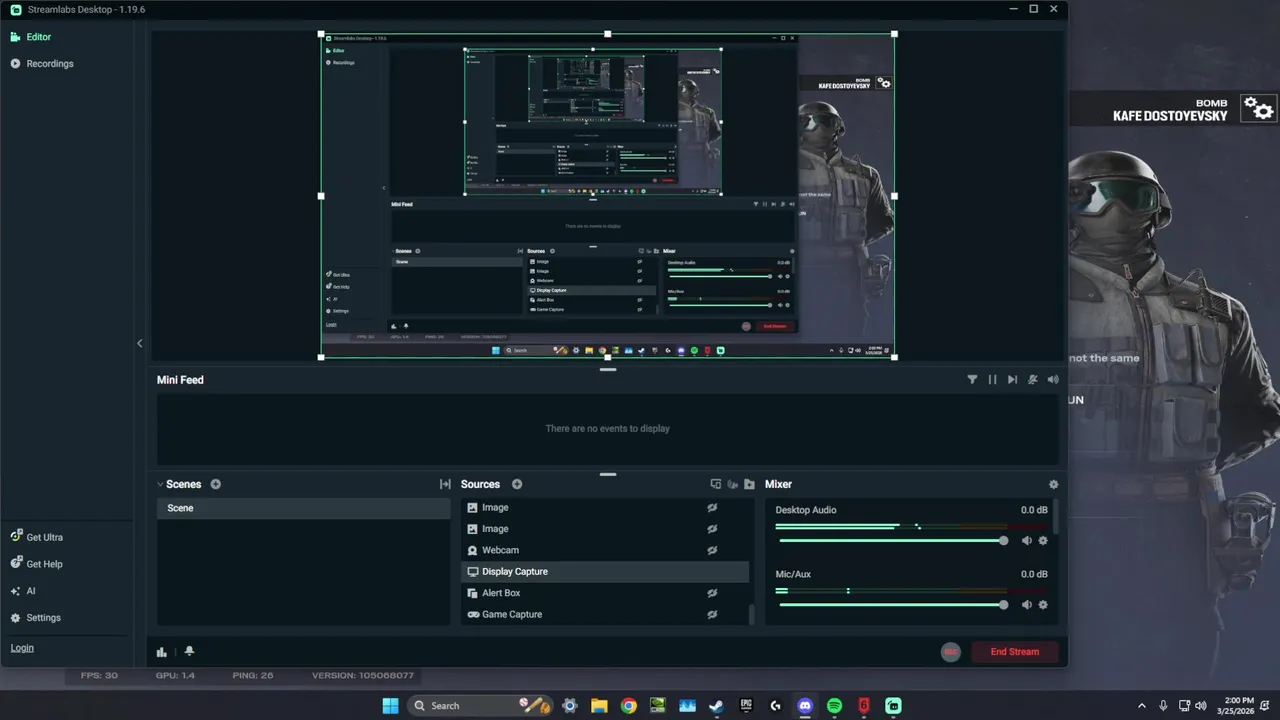1280x720 pixels.
Task: Open notifications bell icon in footer
Action: (189, 651)
